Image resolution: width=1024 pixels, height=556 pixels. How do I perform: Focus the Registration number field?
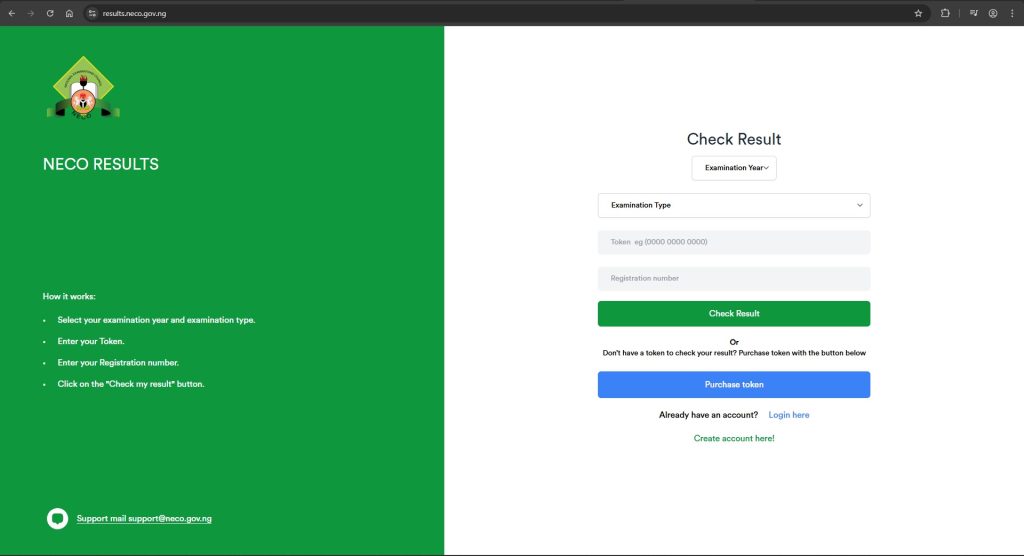(x=734, y=278)
